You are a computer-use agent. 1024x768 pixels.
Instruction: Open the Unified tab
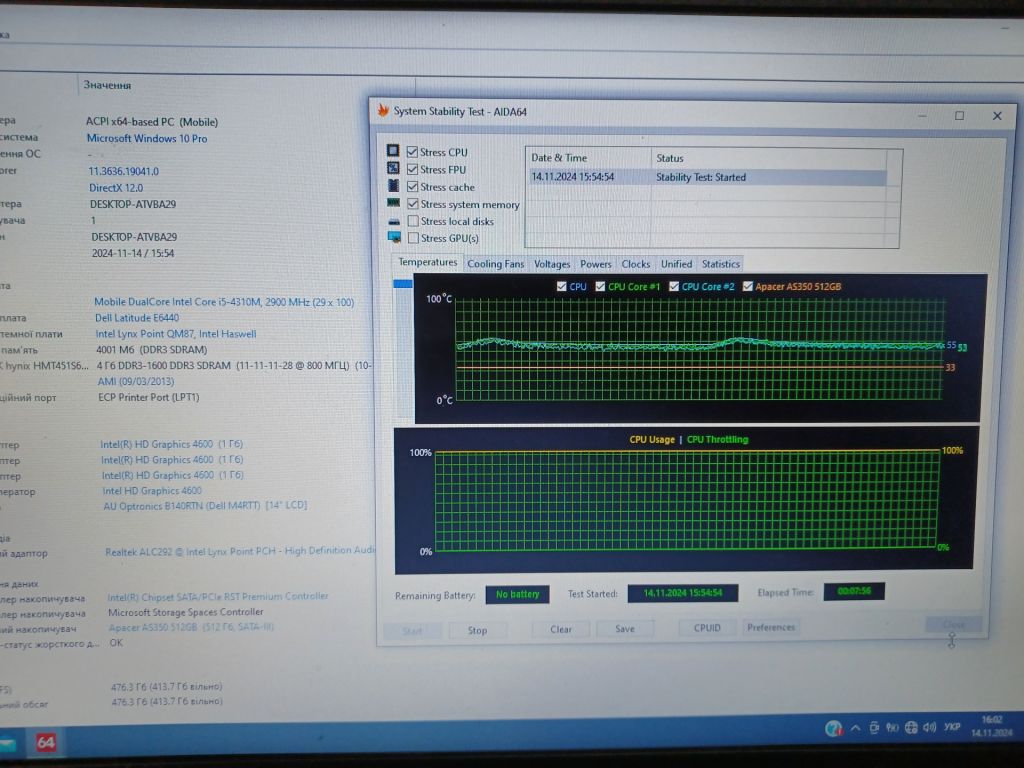click(676, 264)
